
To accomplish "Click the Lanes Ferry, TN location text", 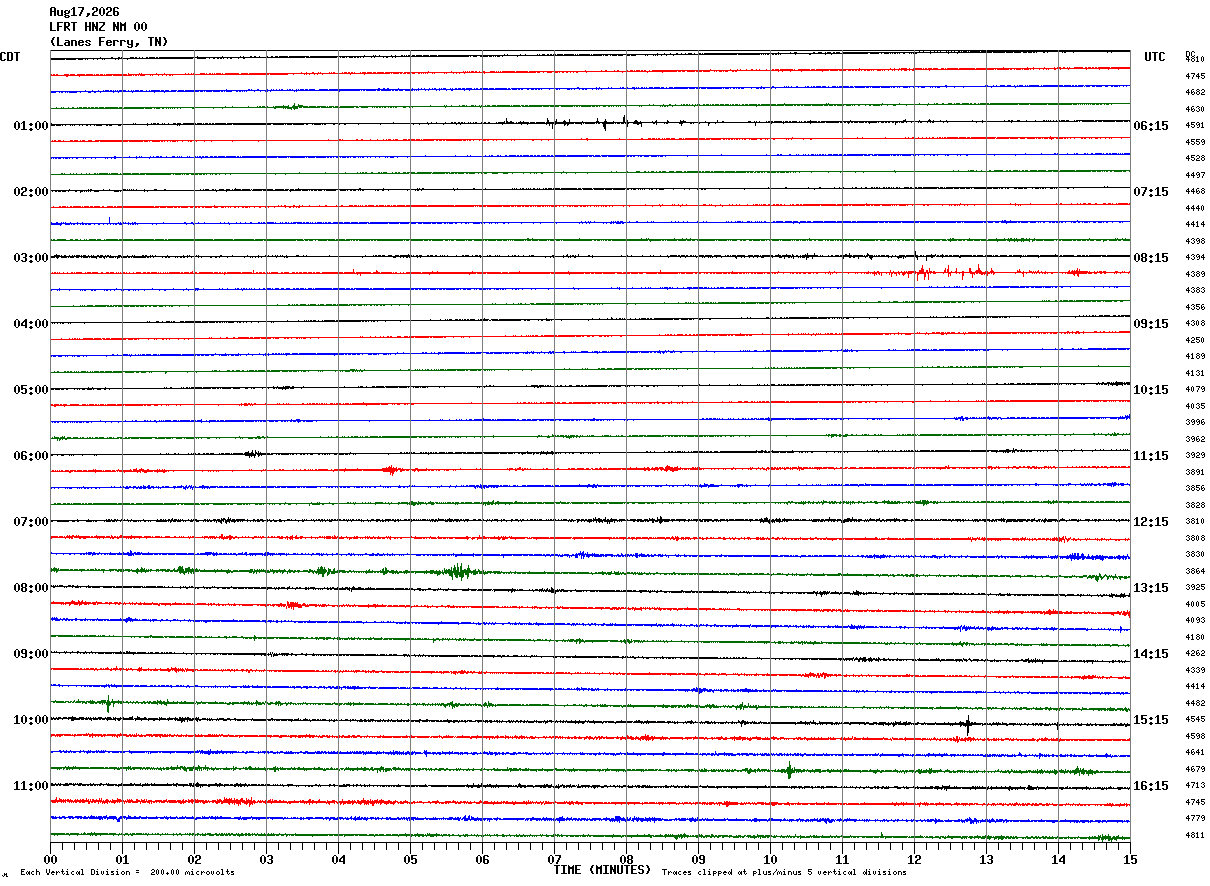I will tap(108, 42).
